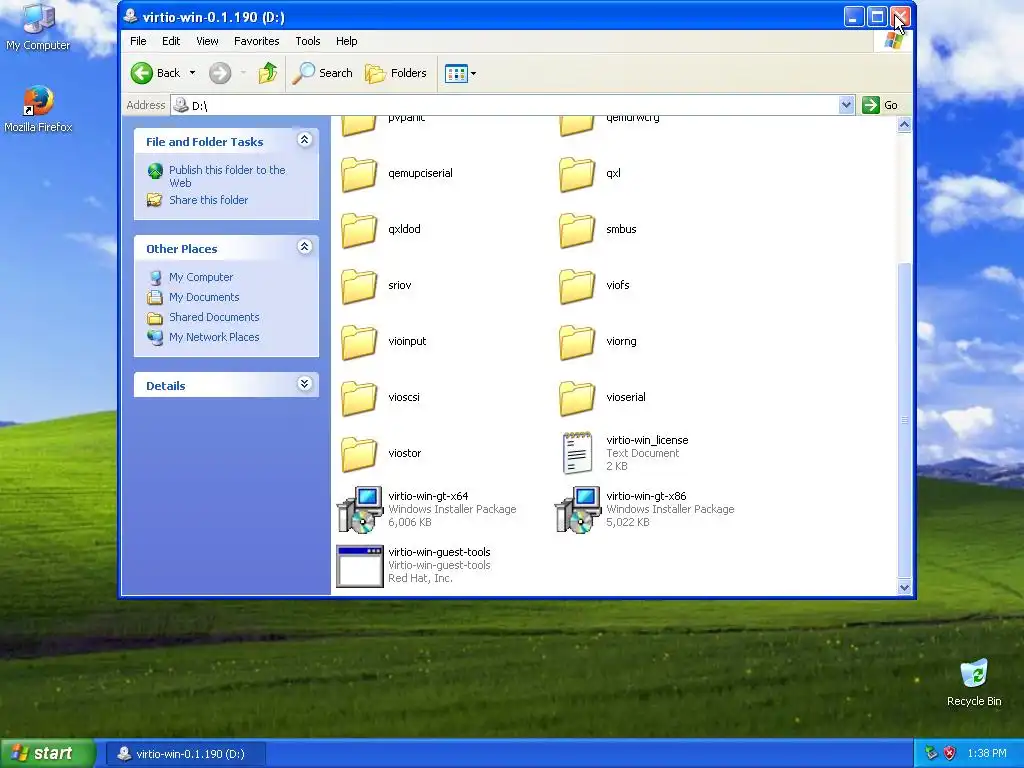Select the viorng folder icon
The height and width of the screenshot is (768, 1024).
[x=577, y=342]
